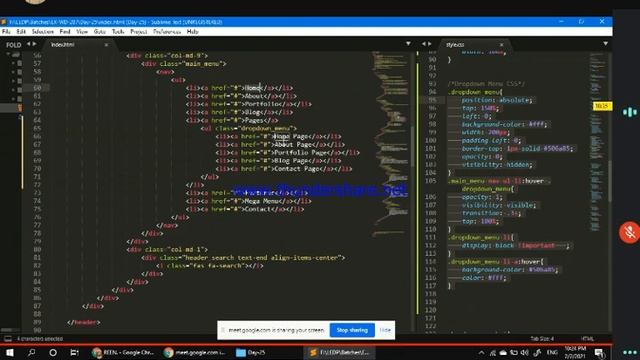The height and width of the screenshot is (360, 640).
Task: Open the taskbar clock and calendar
Action: (576, 352)
